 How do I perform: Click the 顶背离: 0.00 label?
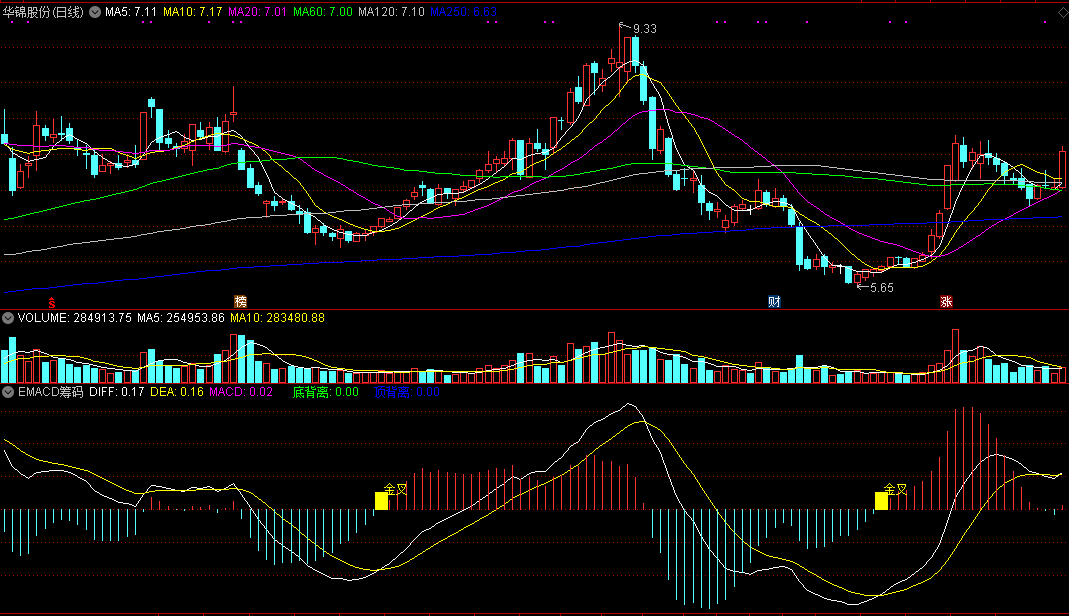click(x=407, y=392)
